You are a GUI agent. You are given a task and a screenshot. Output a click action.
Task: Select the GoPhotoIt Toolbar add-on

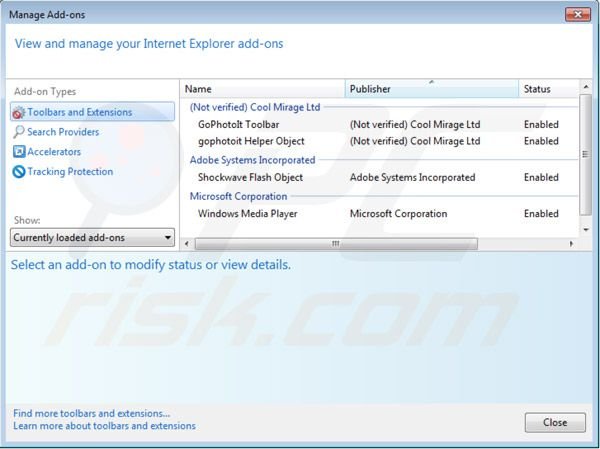(x=238, y=125)
